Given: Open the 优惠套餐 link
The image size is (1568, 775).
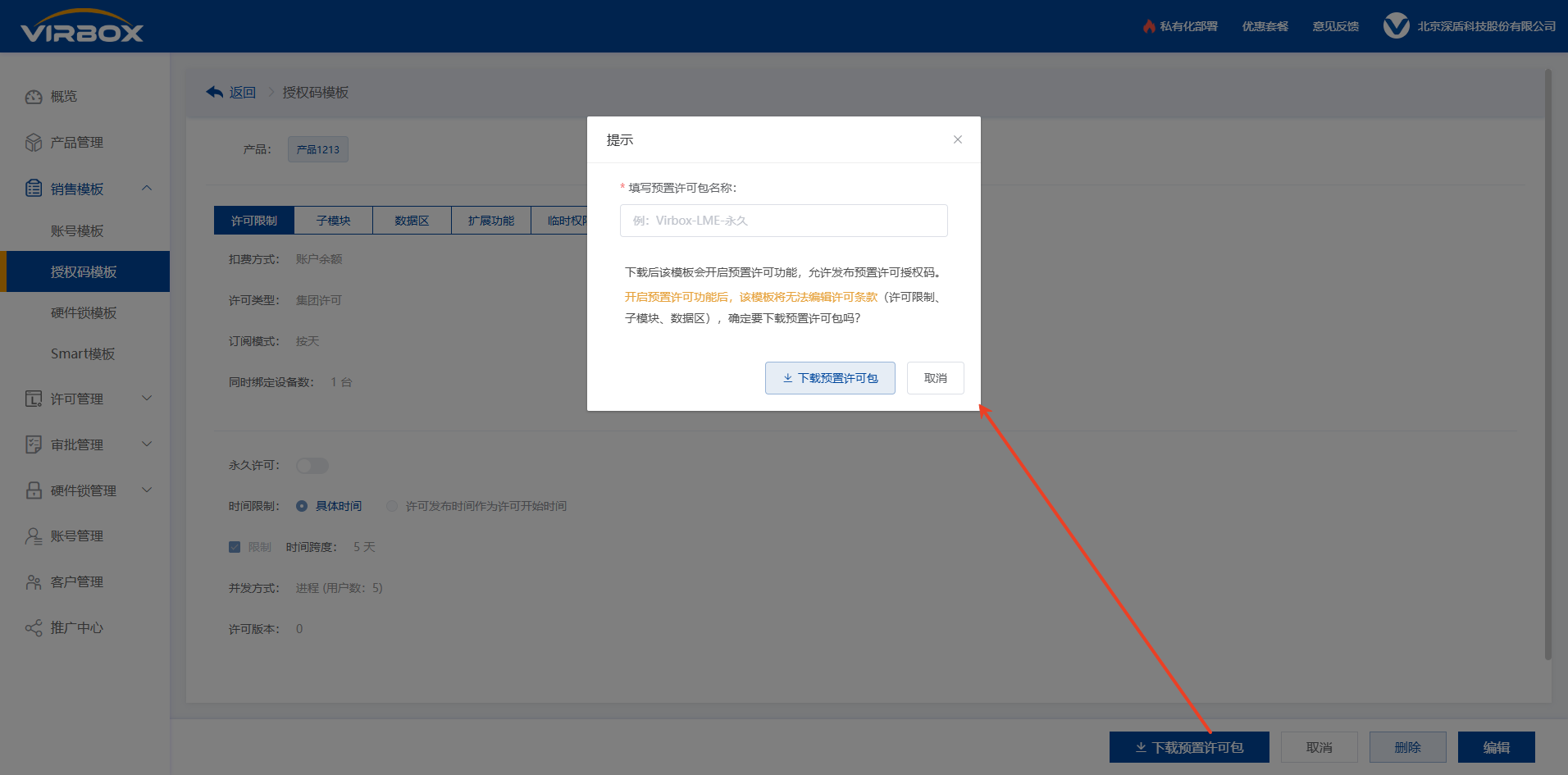Looking at the screenshot, I should (x=1265, y=26).
